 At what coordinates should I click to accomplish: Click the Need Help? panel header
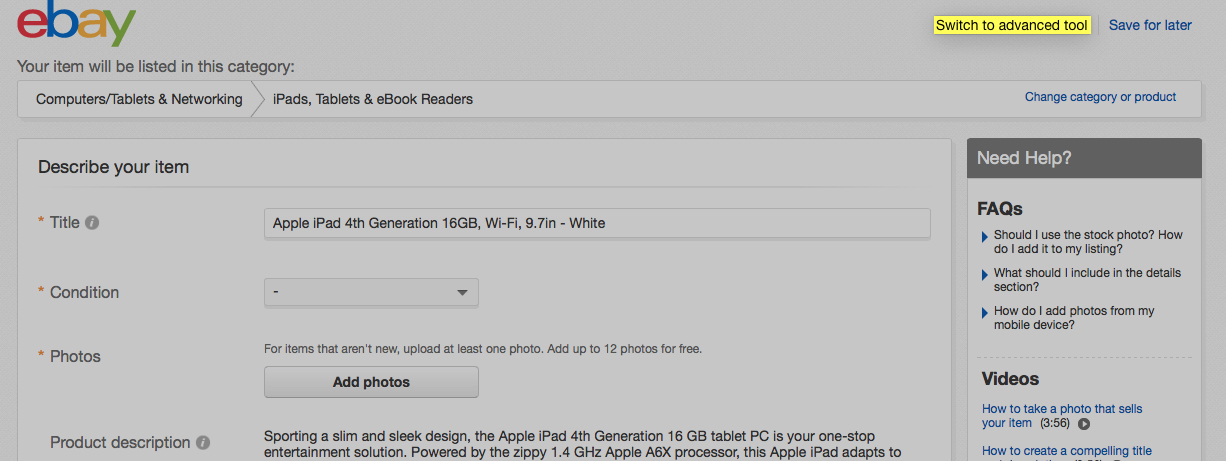pos(1084,158)
